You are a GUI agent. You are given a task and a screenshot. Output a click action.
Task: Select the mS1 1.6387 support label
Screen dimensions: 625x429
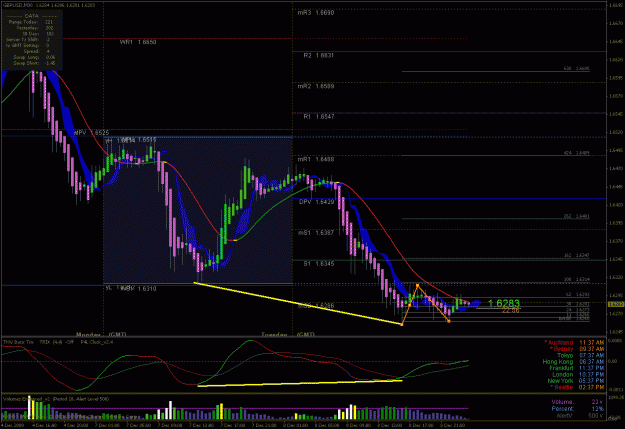tap(316, 232)
